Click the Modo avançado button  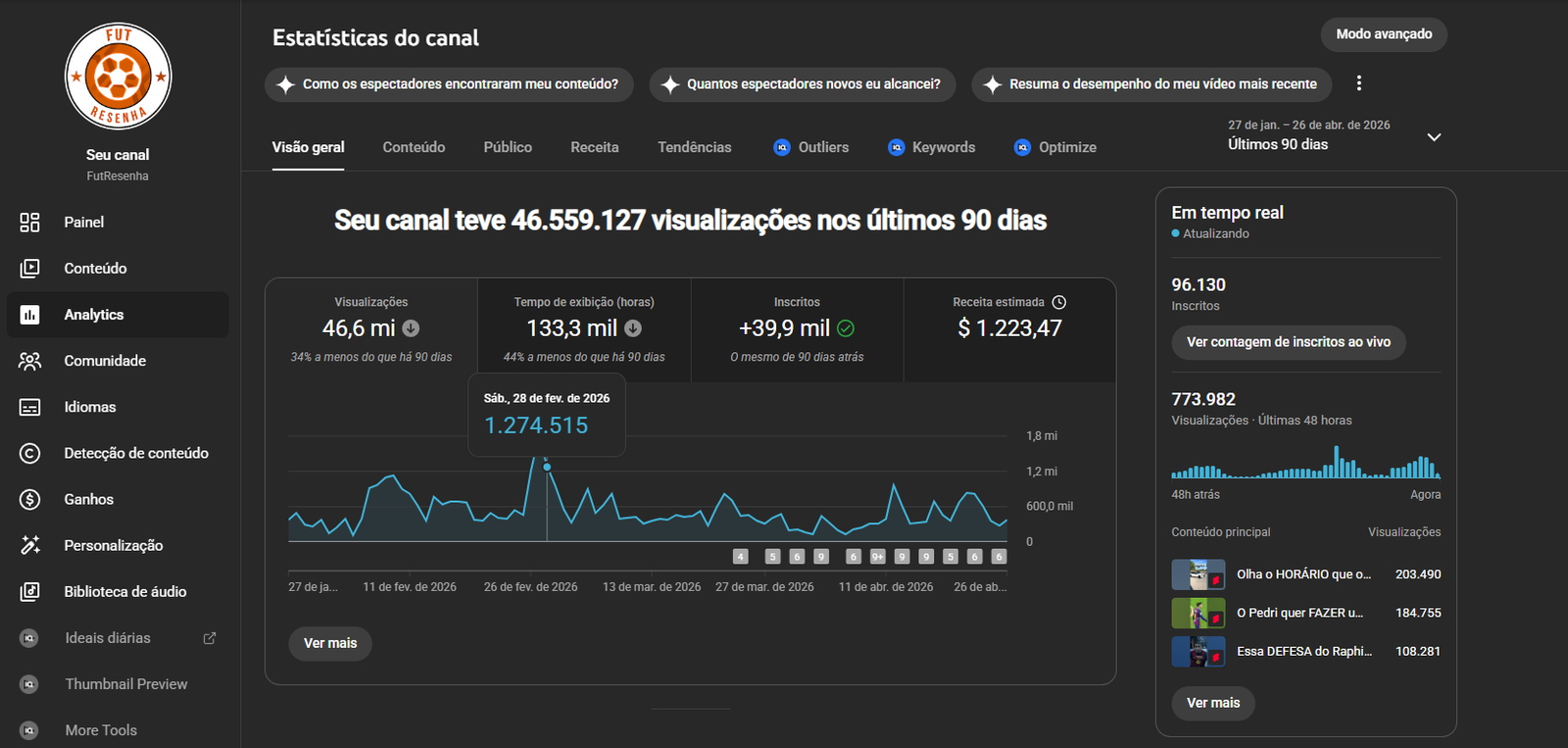click(1383, 34)
